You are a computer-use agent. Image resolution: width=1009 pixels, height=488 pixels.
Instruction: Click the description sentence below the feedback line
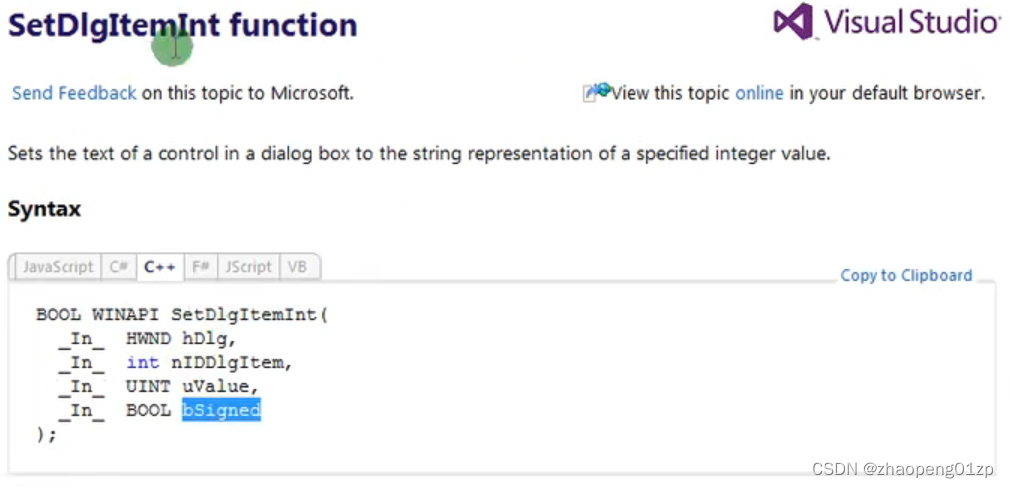pos(419,154)
